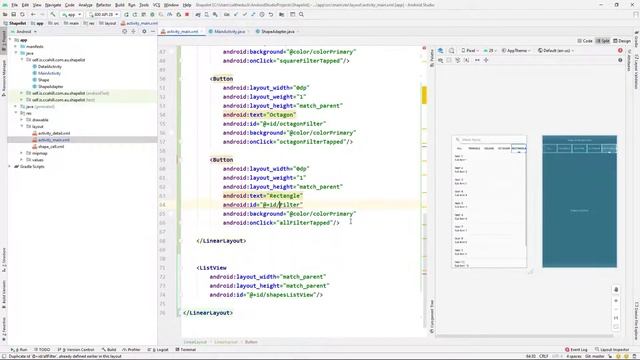Open the AppTheme dropdown
The height and width of the screenshot is (360, 640).
(516, 51)
